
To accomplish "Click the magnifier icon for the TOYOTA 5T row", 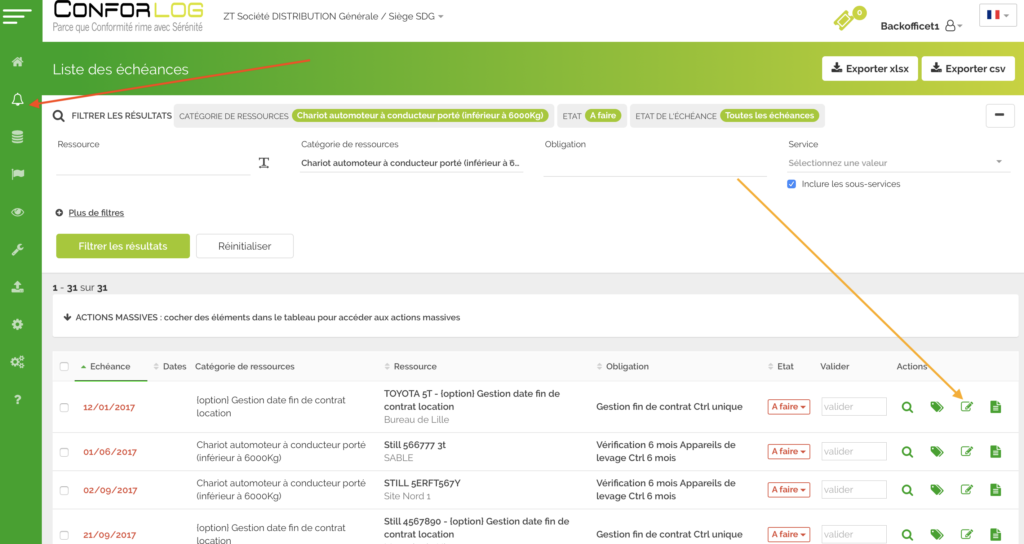I will point(907,407).
